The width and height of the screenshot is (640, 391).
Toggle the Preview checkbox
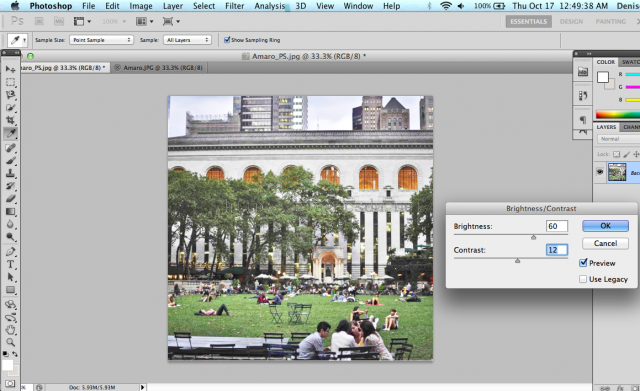[x=583, y=263]
